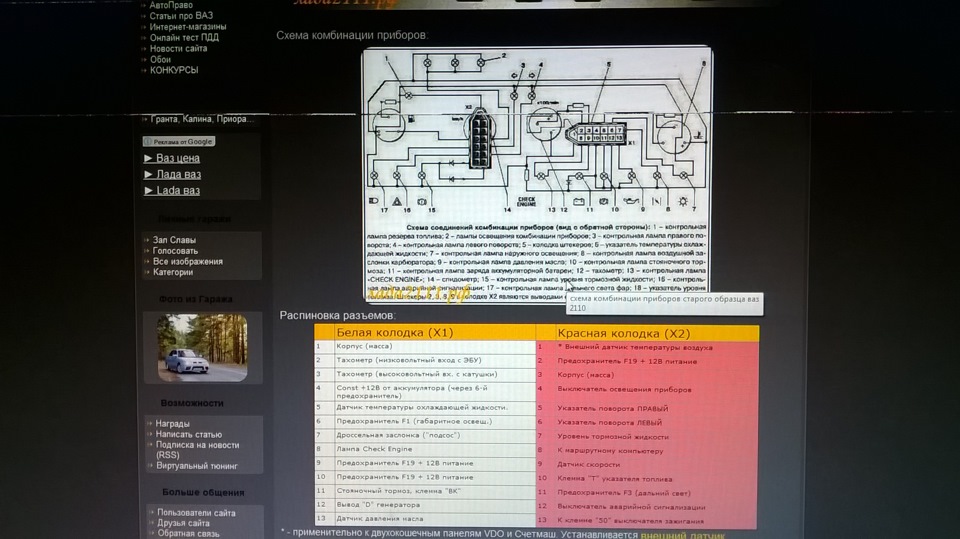
Task: Open Новости сайта link
Action: click(x=178, y=48)
